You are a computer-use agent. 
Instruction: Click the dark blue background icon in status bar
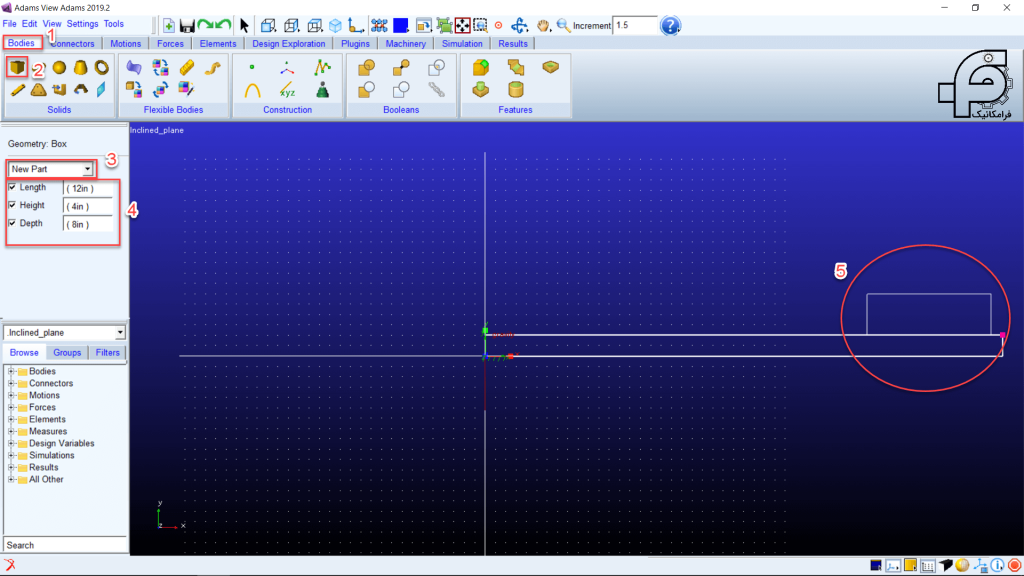pos(876,566)
